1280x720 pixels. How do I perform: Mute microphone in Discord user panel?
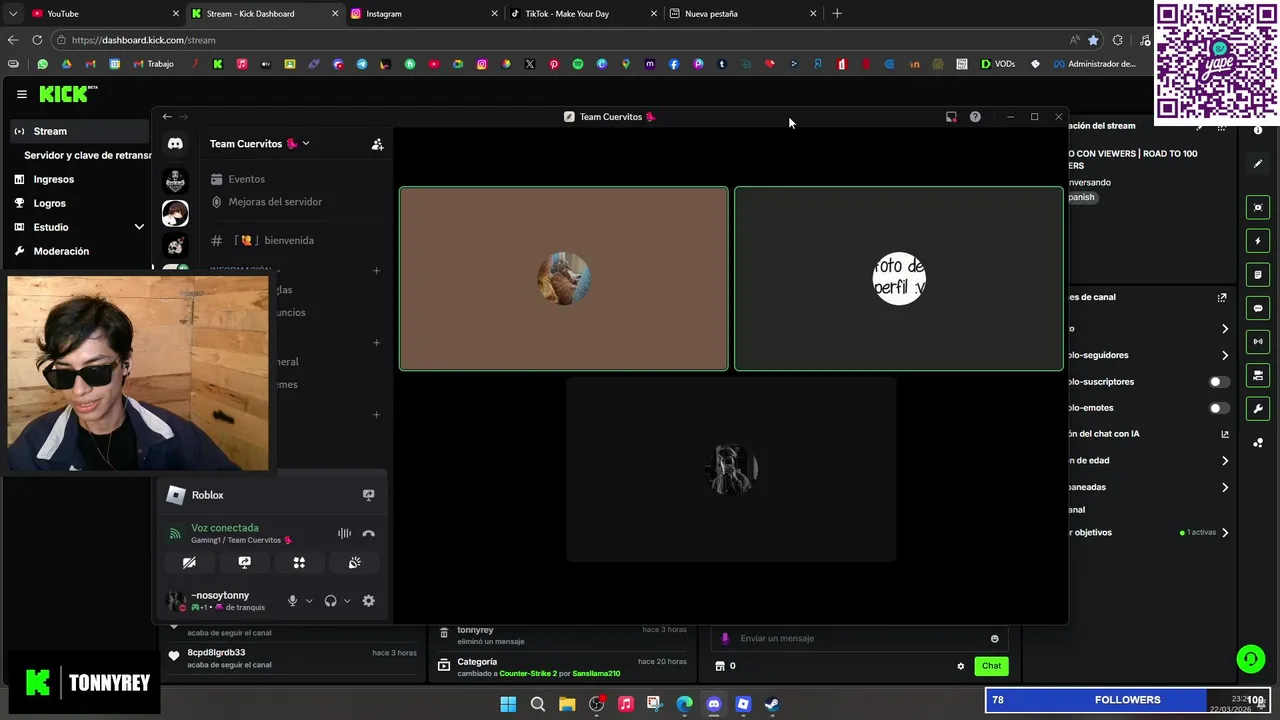[x=292, y=601]
